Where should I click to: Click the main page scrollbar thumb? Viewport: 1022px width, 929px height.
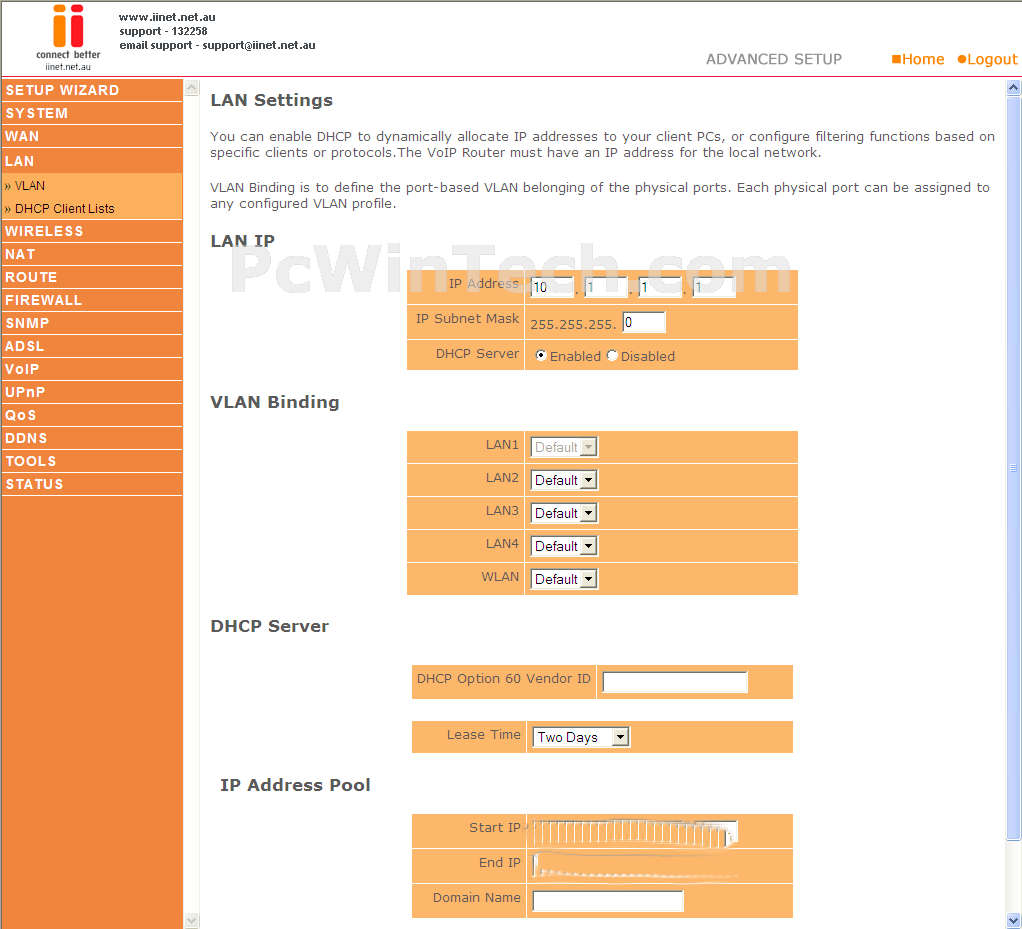pyautogui.click(x=1014, y=468)
